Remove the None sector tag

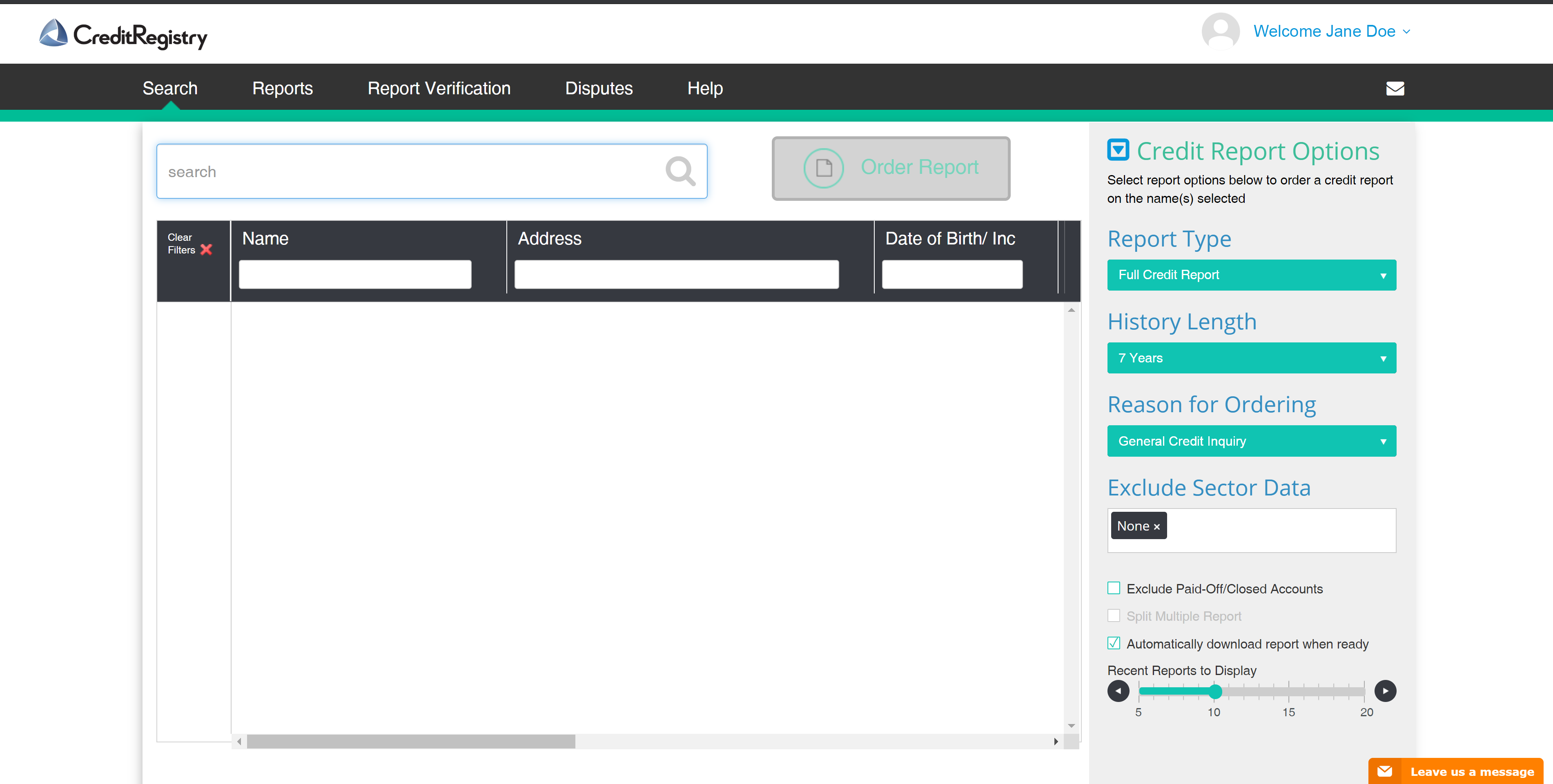1156,527
